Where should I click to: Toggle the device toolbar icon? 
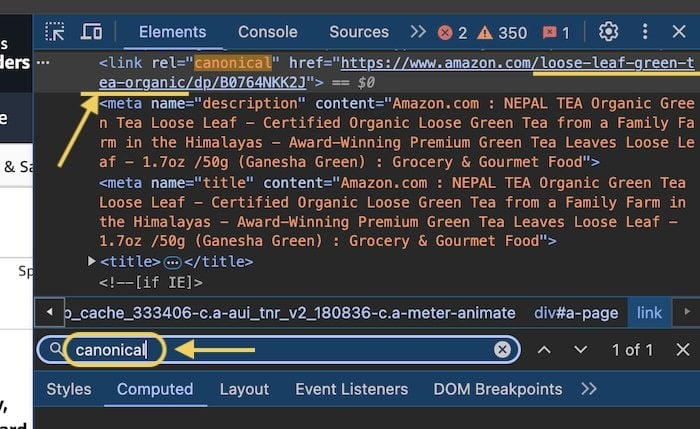[92, 32]
